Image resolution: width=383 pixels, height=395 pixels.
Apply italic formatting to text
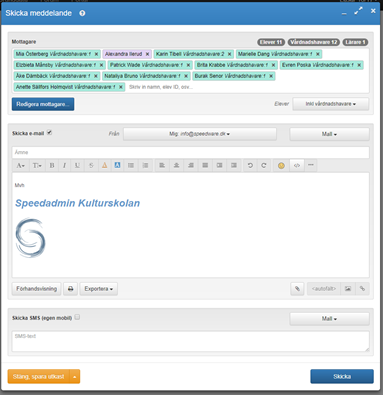(x=64, y=165)
